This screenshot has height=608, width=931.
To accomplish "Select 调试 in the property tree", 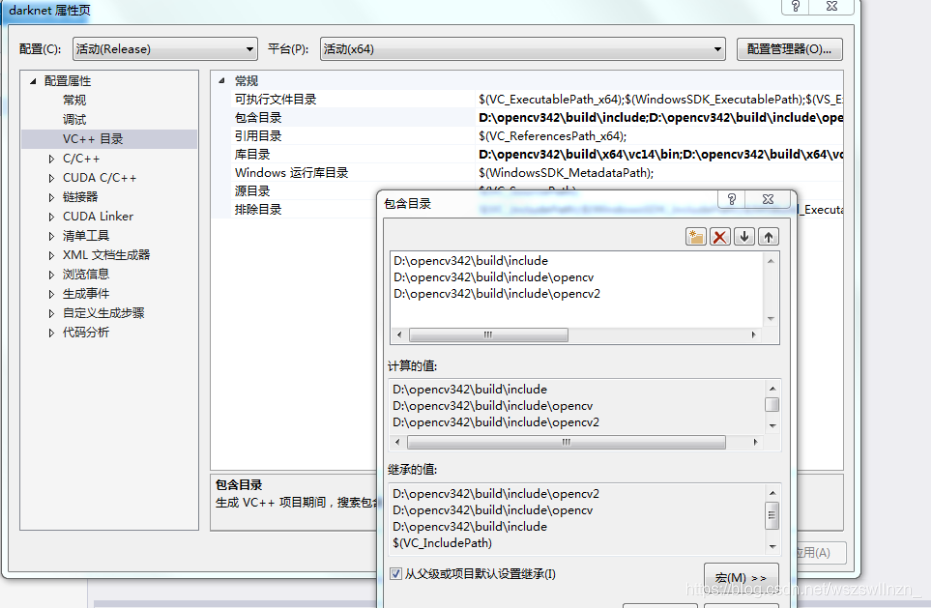I will point(74,119).
